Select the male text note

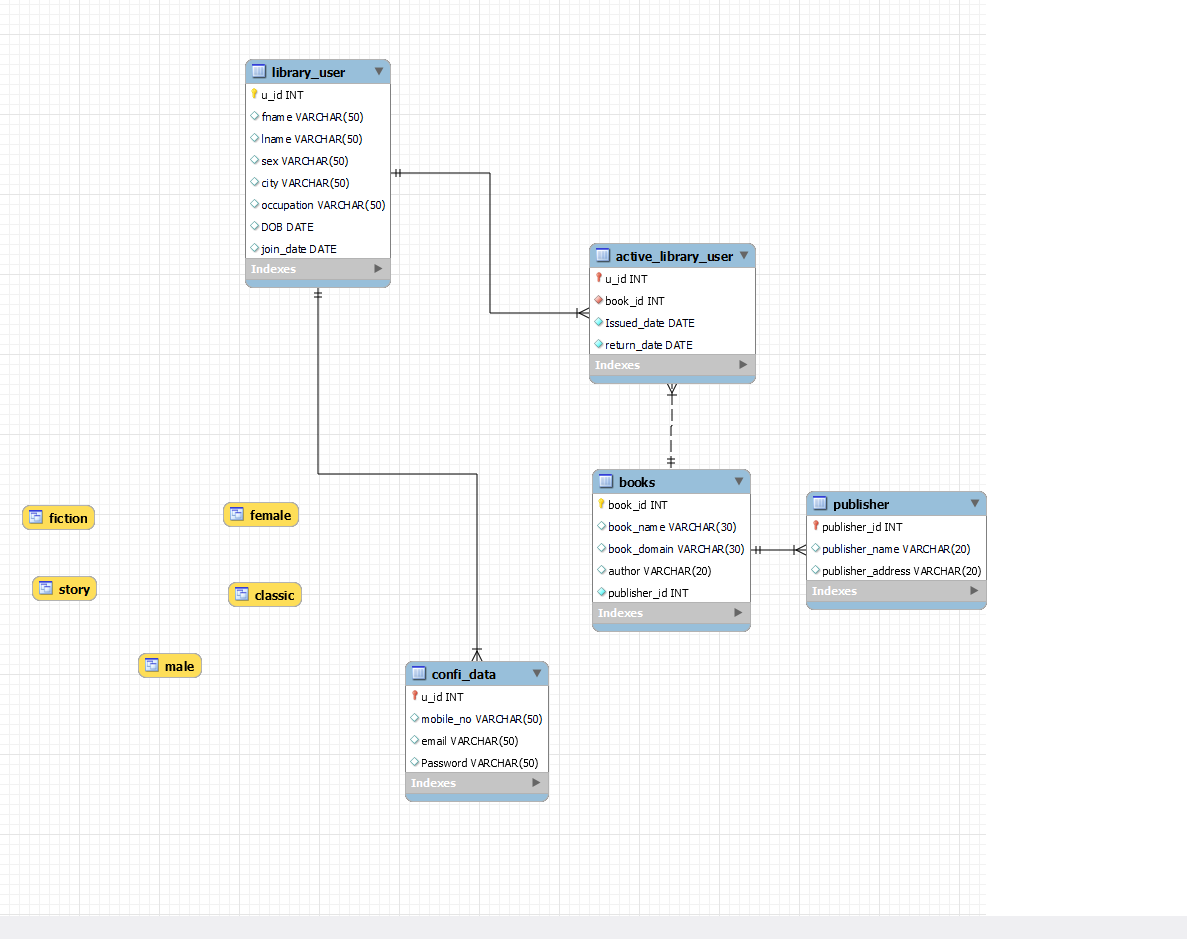pos(169,665)
